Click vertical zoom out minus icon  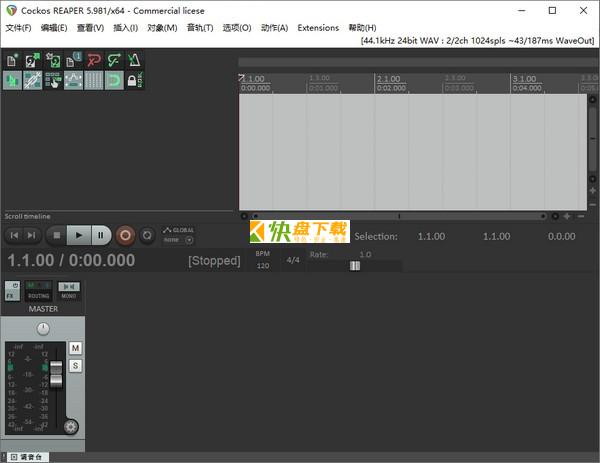(x=593, y=205)
